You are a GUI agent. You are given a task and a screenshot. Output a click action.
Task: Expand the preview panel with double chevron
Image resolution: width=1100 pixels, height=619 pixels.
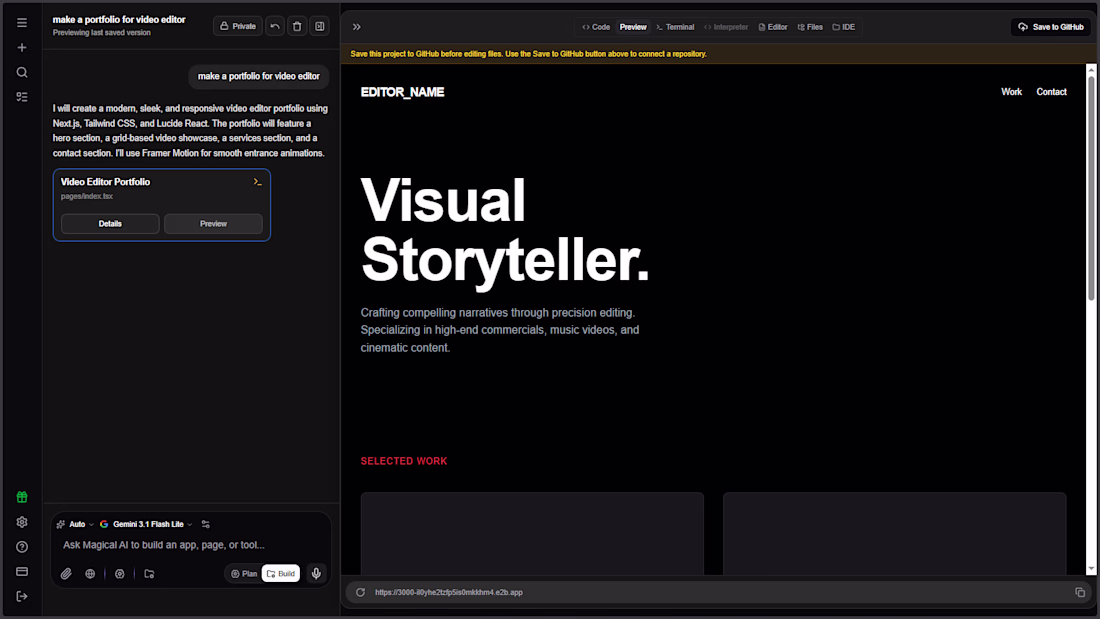[356, 27]
